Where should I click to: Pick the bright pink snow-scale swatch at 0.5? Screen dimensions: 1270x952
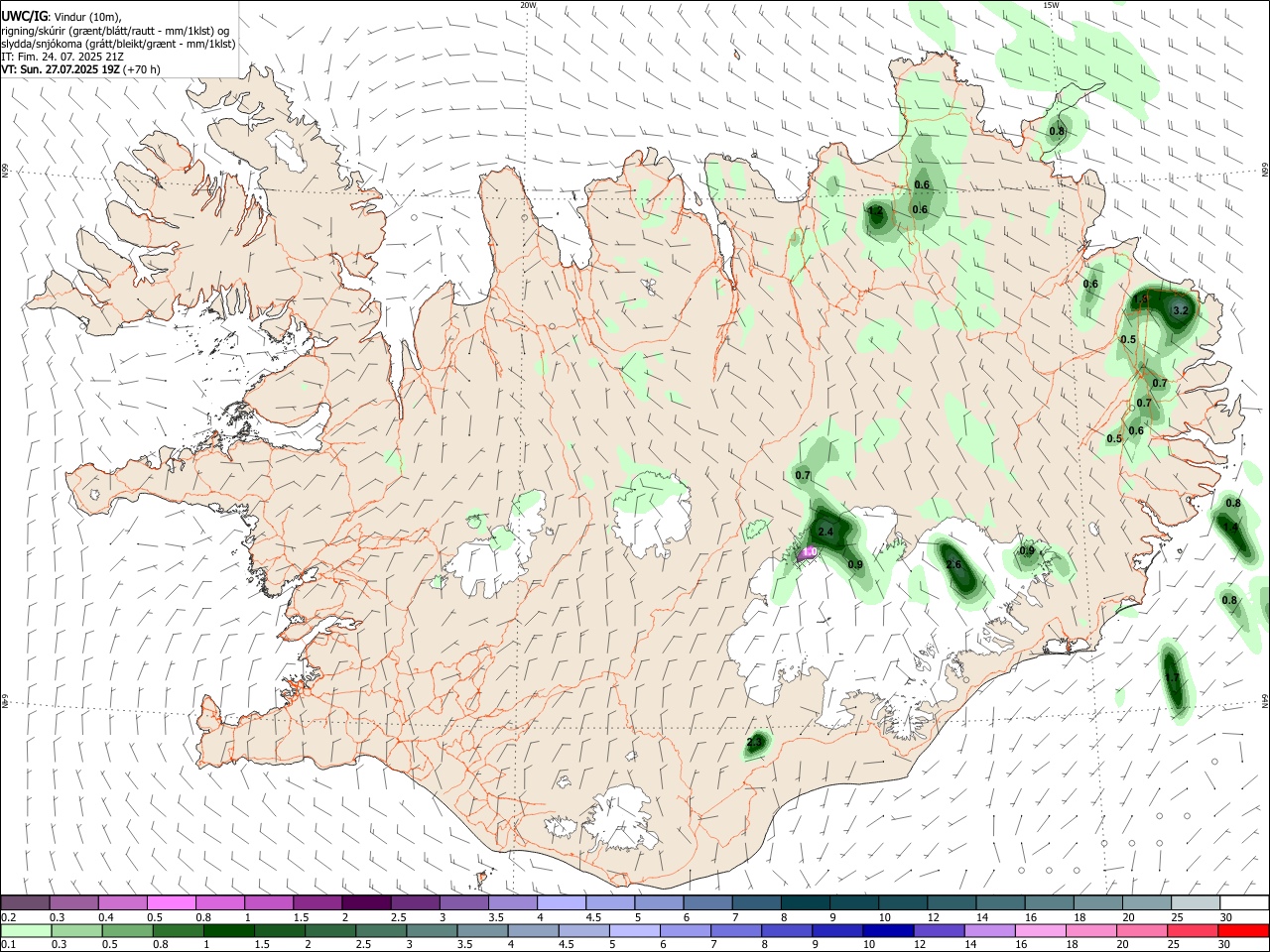coord(171,903)
